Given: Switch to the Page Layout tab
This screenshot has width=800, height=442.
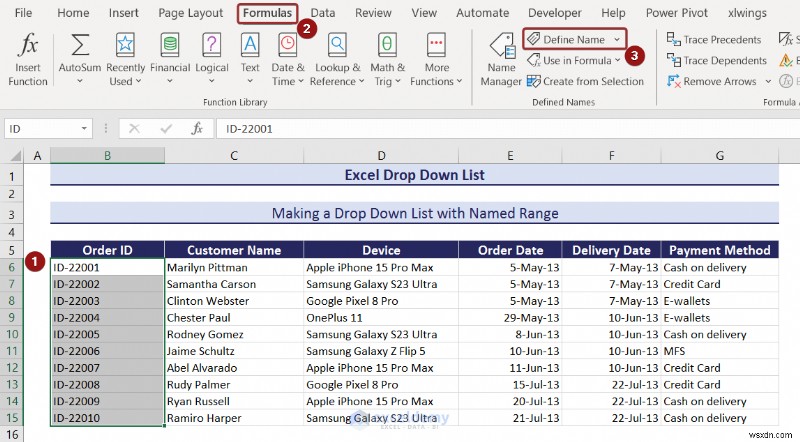Looking at the screenshot, I should (190, 13).
